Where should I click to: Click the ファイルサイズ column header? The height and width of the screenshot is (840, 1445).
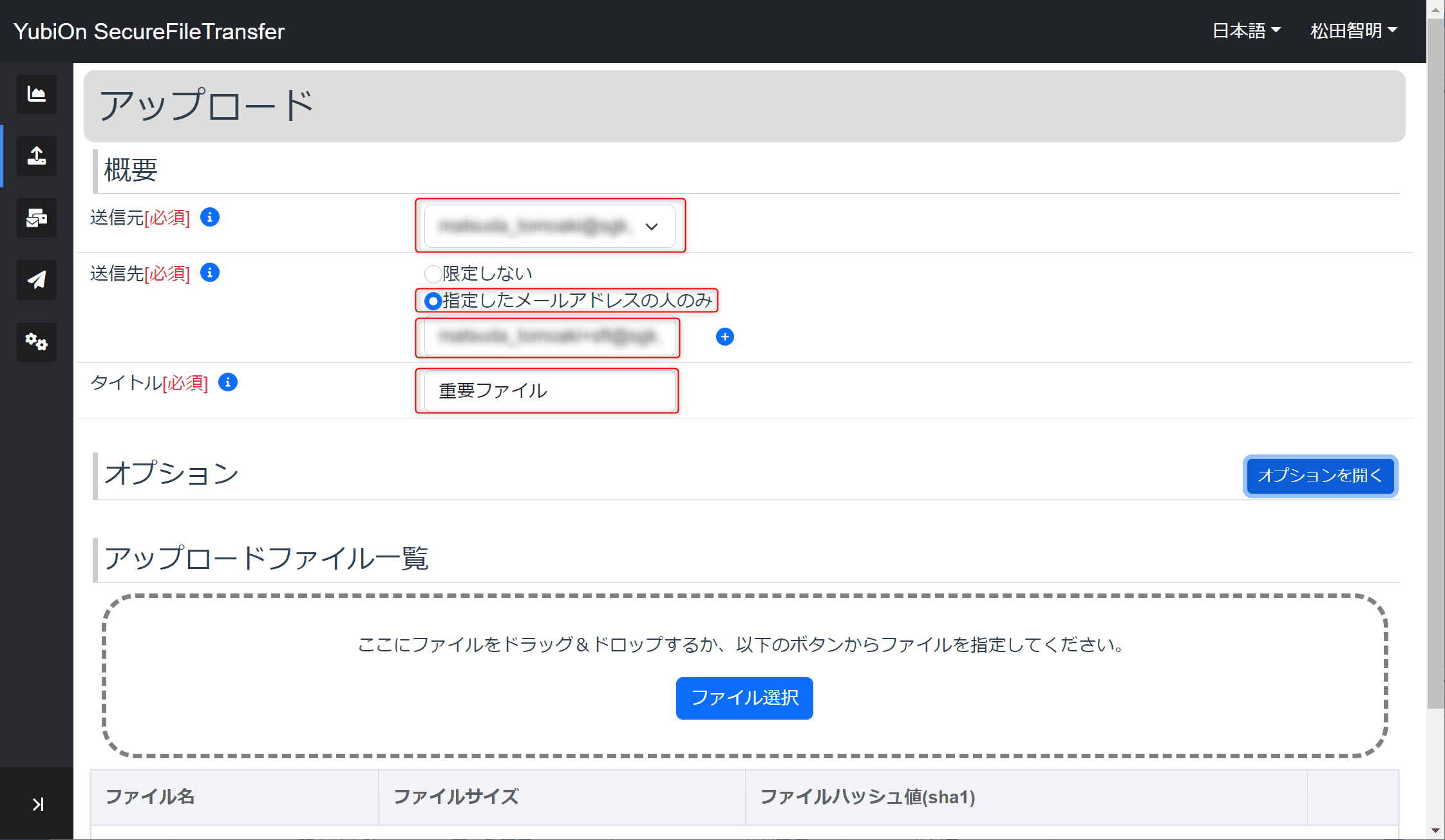(562, 797)
